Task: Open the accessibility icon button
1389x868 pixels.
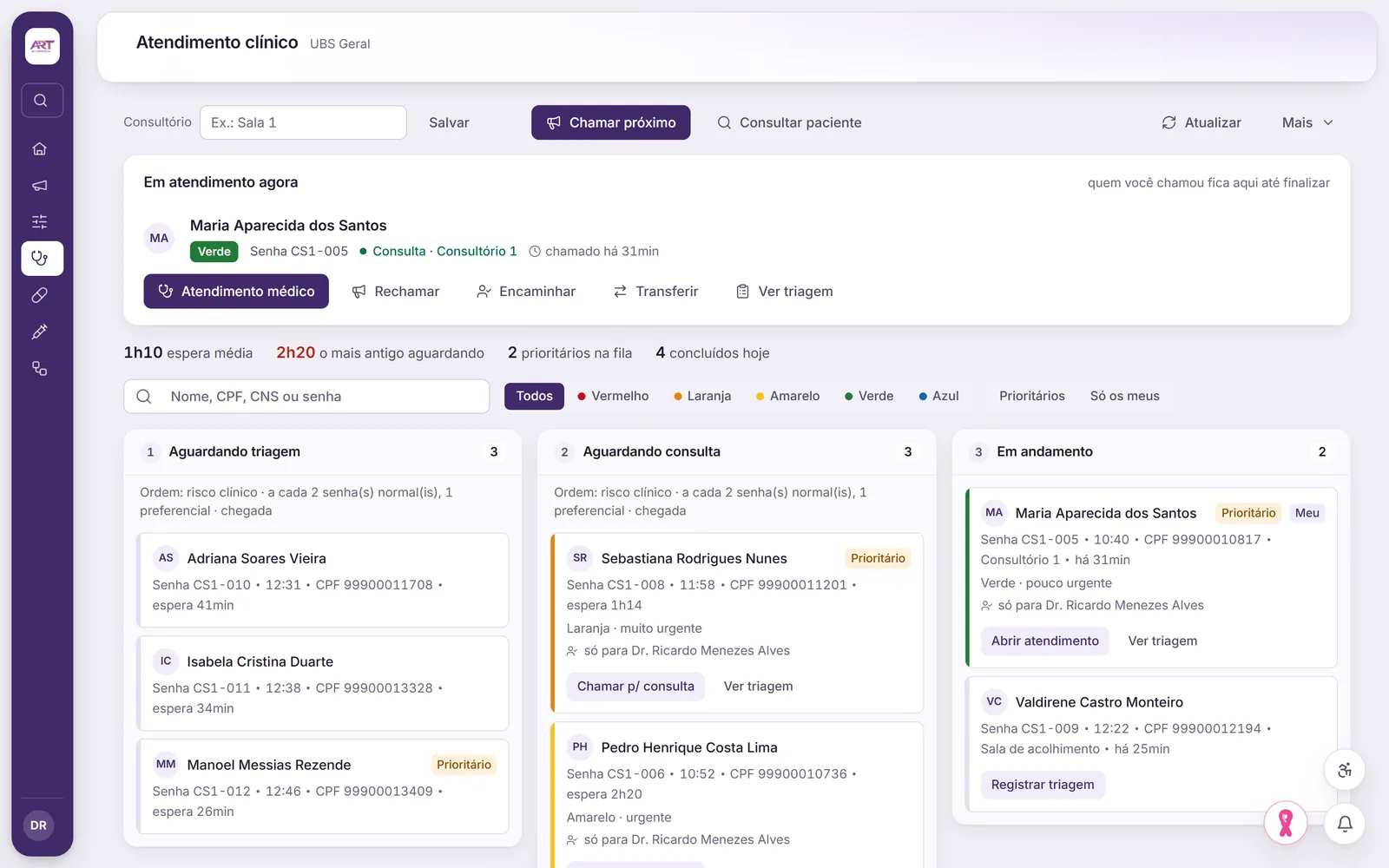Action: pos(1345,770)
